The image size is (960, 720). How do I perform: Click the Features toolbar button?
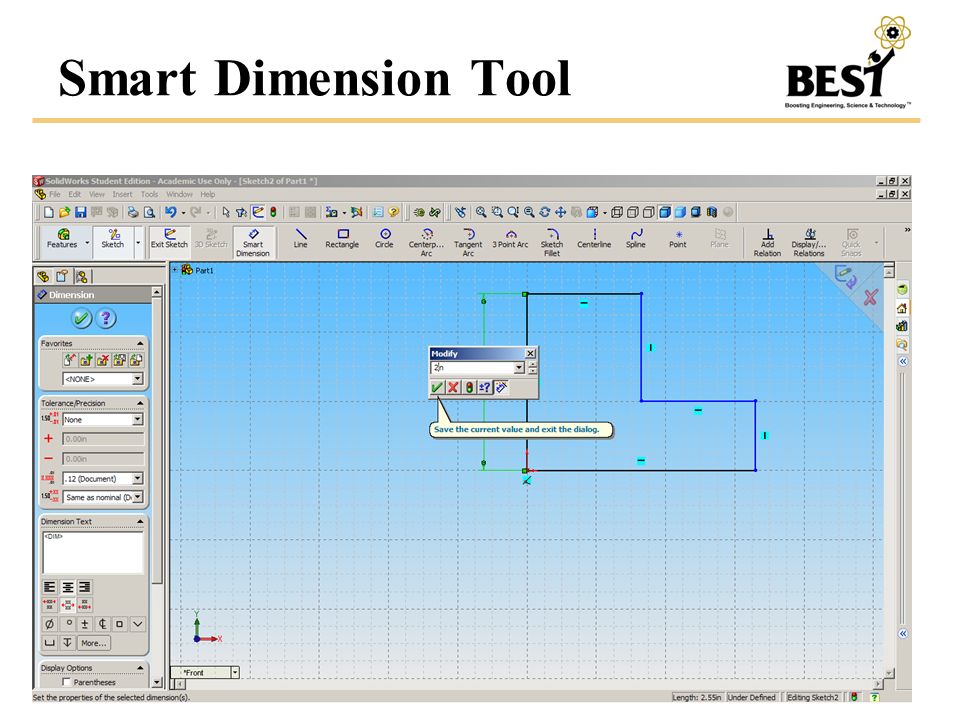click(62, 239)
